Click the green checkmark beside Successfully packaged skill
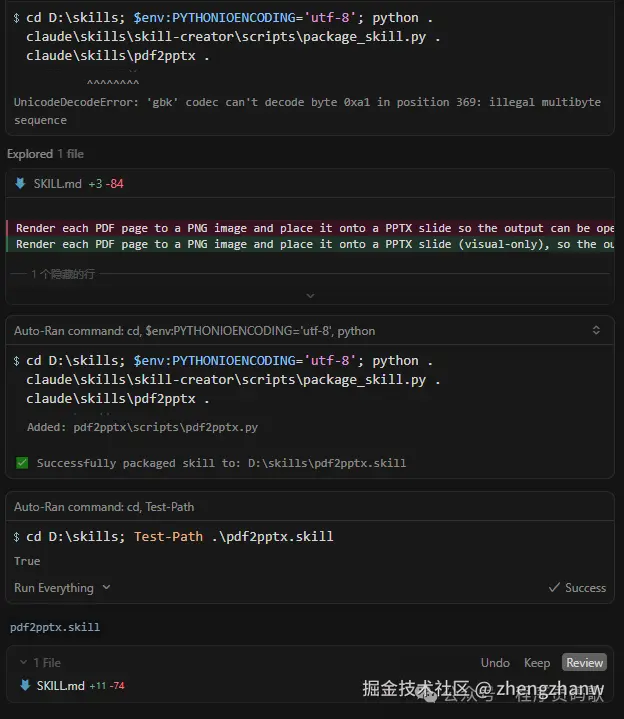Viewport: 624px width, 719px height. [22, 463]
